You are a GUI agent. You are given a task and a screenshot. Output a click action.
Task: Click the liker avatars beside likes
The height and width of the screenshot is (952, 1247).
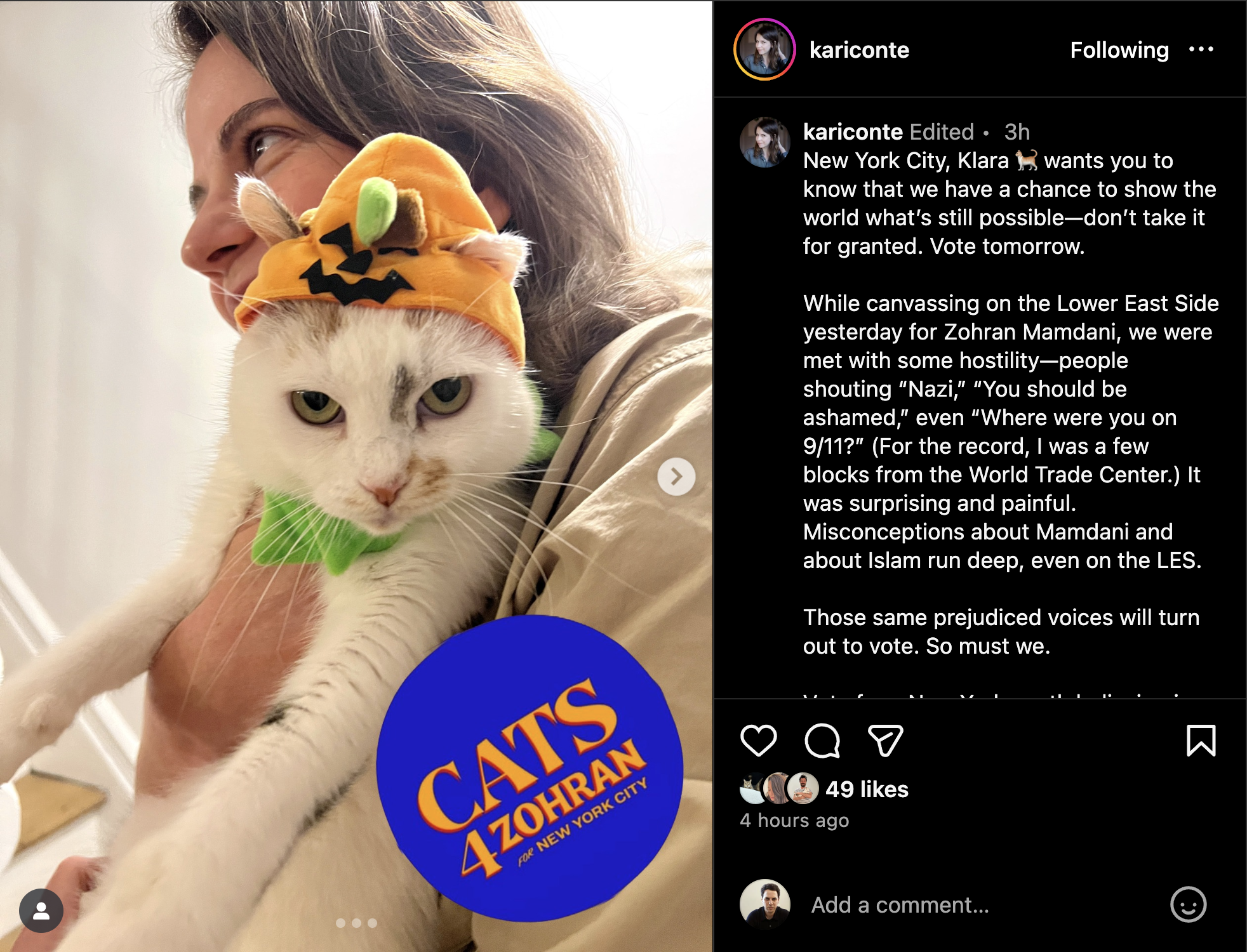tap(780, 789)
